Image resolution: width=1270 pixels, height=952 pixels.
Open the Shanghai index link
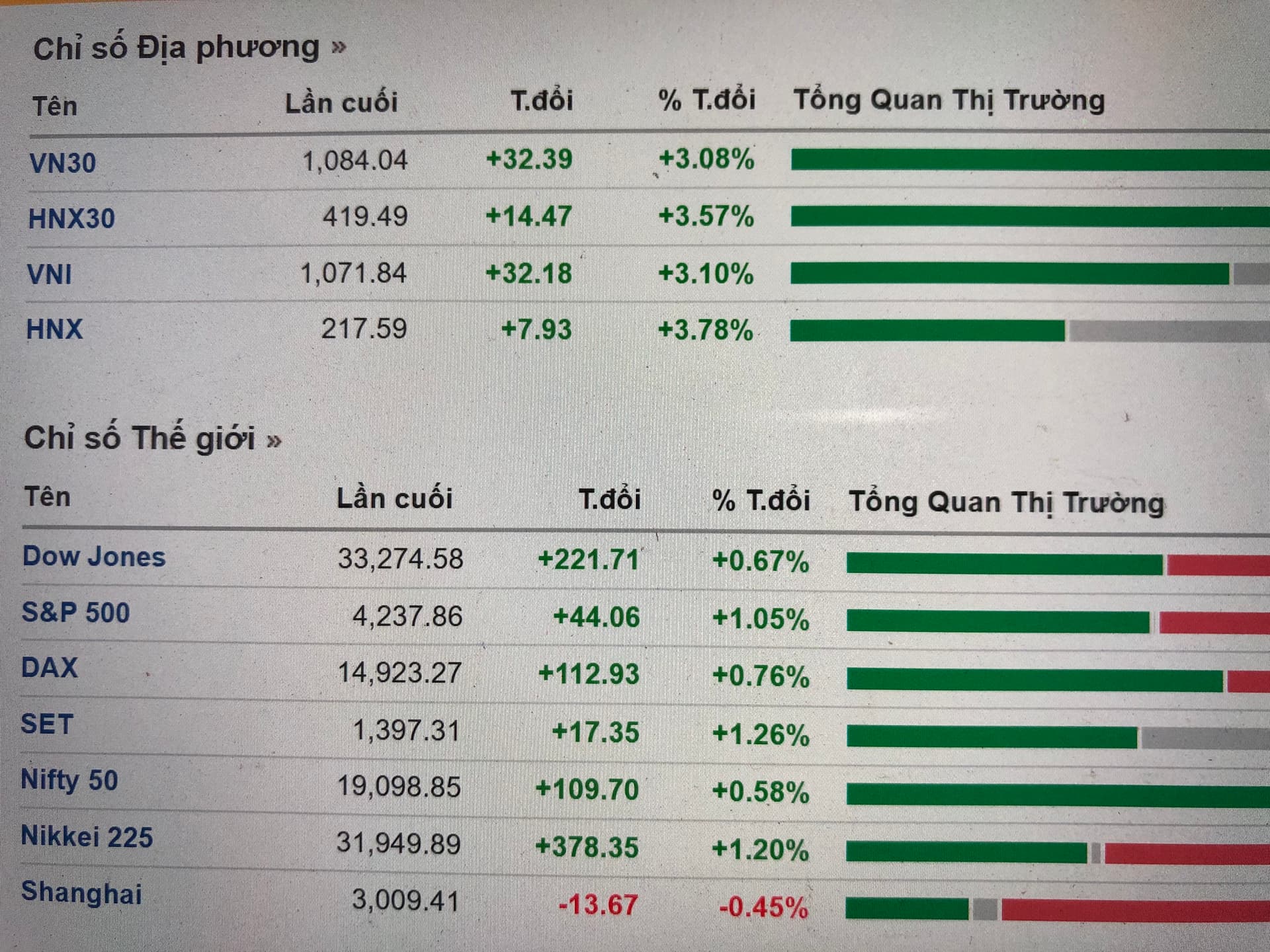click(81, 892)
